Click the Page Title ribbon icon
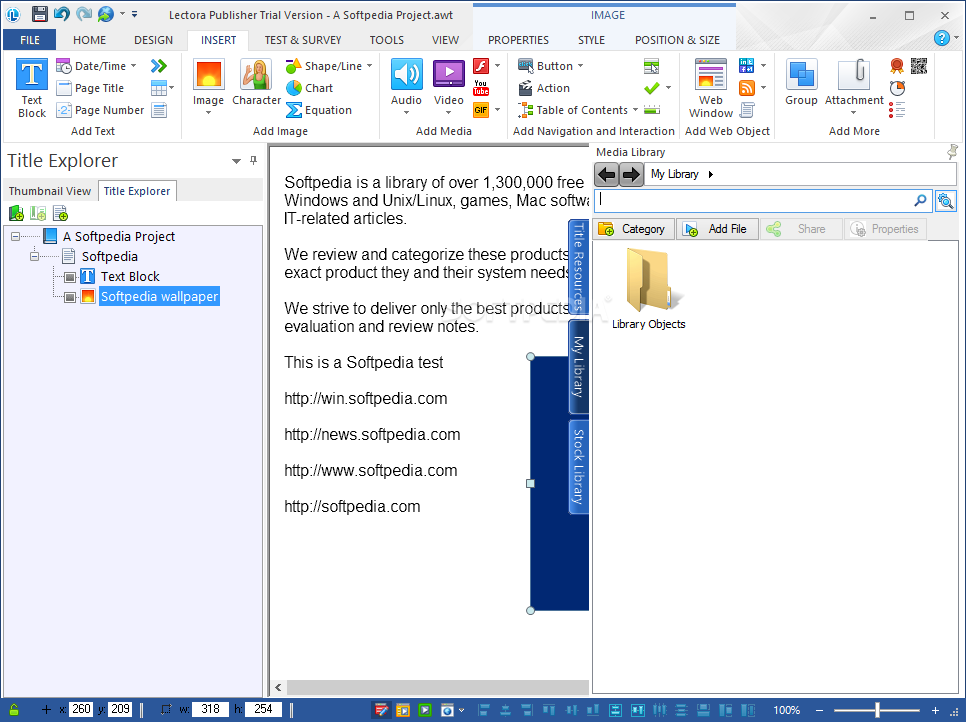The height and width of the screenshot is (722, 966). [x=63, y=88]
